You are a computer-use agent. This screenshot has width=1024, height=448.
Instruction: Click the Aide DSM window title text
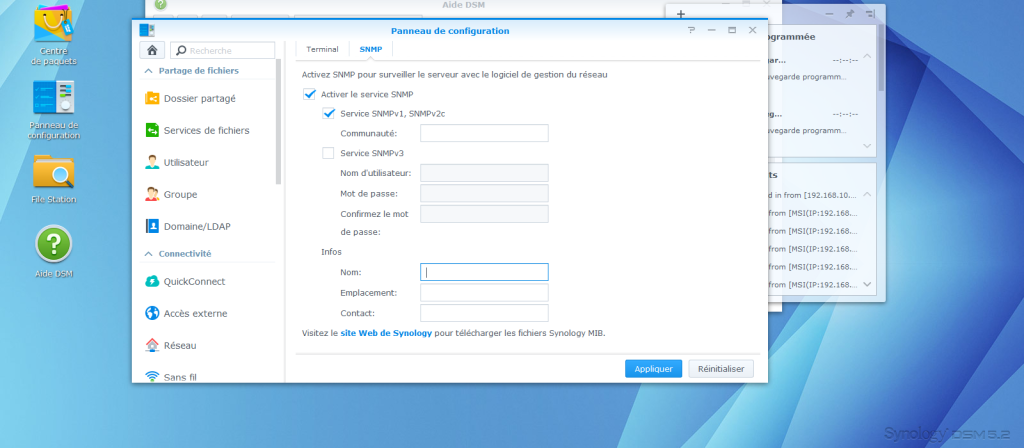click(464, 5)
